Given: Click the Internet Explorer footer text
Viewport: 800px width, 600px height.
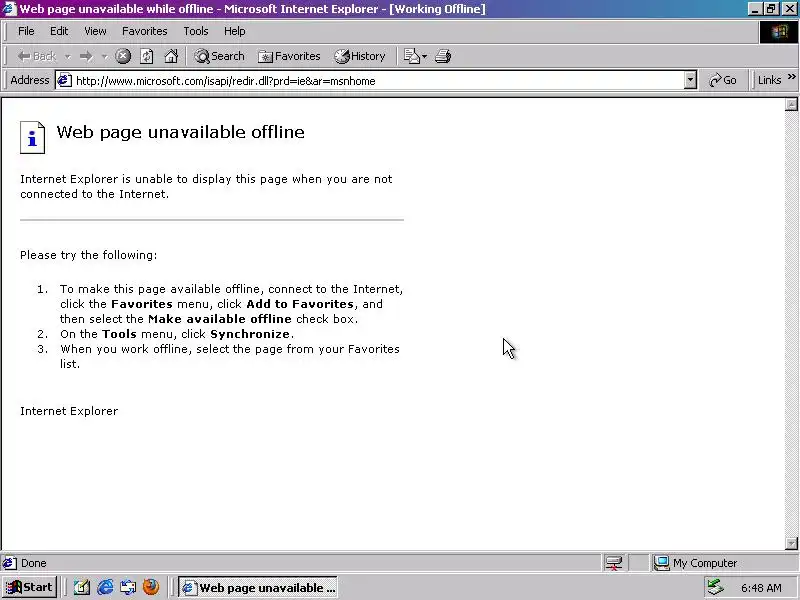Looking at the screenshot, I should coord(69,411).
